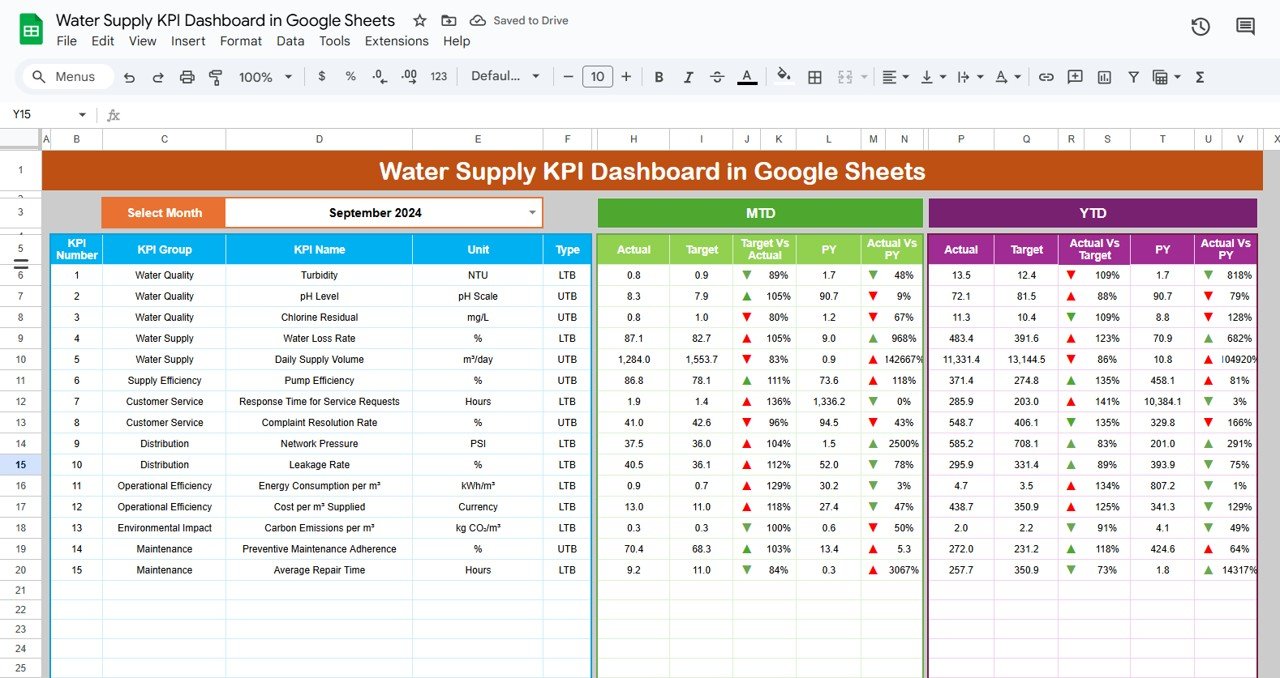
Task: Click the Print icon
Action: (187, 77)
